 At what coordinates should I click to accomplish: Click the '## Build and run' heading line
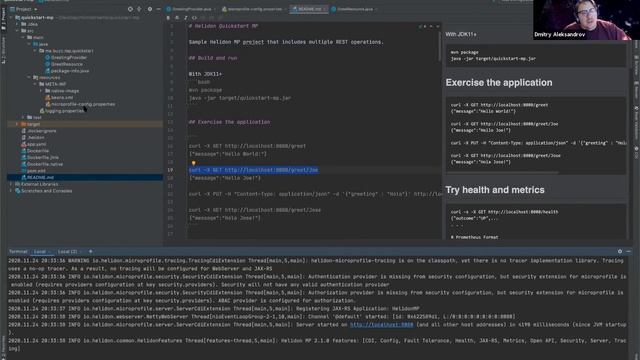213,58
